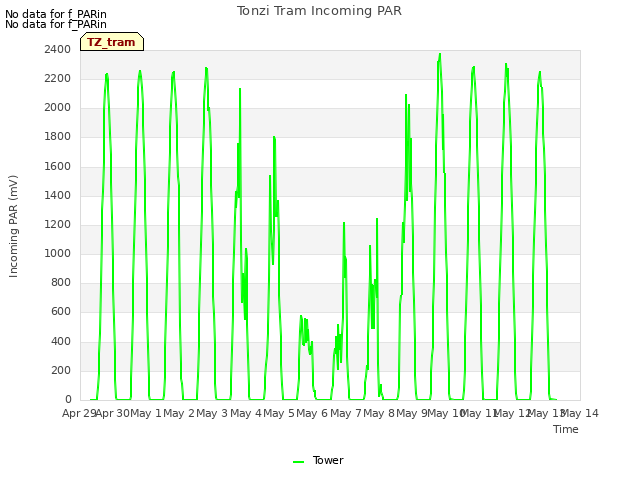The image size is (640, 480).
Task: Click the 1000 y-axis tick label
Action: 58,253
